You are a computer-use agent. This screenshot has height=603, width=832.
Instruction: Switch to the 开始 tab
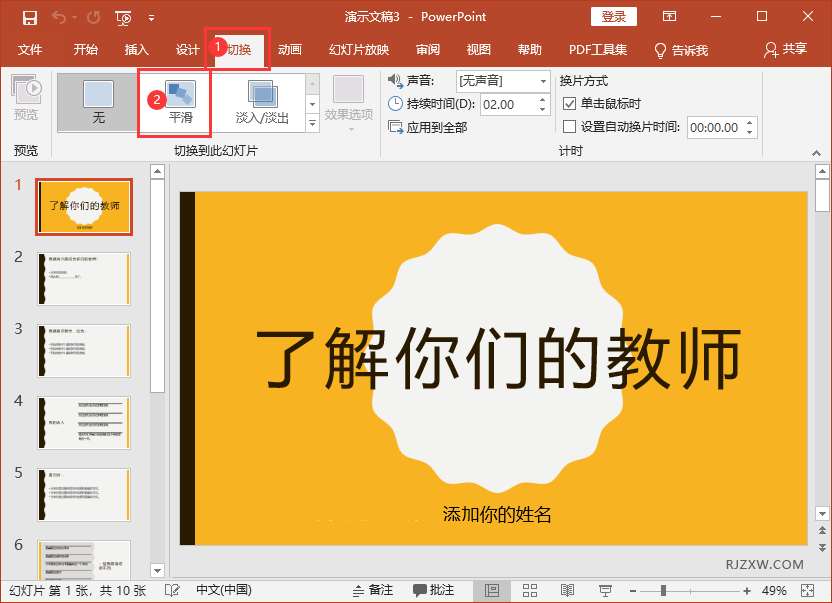(85, 50)
